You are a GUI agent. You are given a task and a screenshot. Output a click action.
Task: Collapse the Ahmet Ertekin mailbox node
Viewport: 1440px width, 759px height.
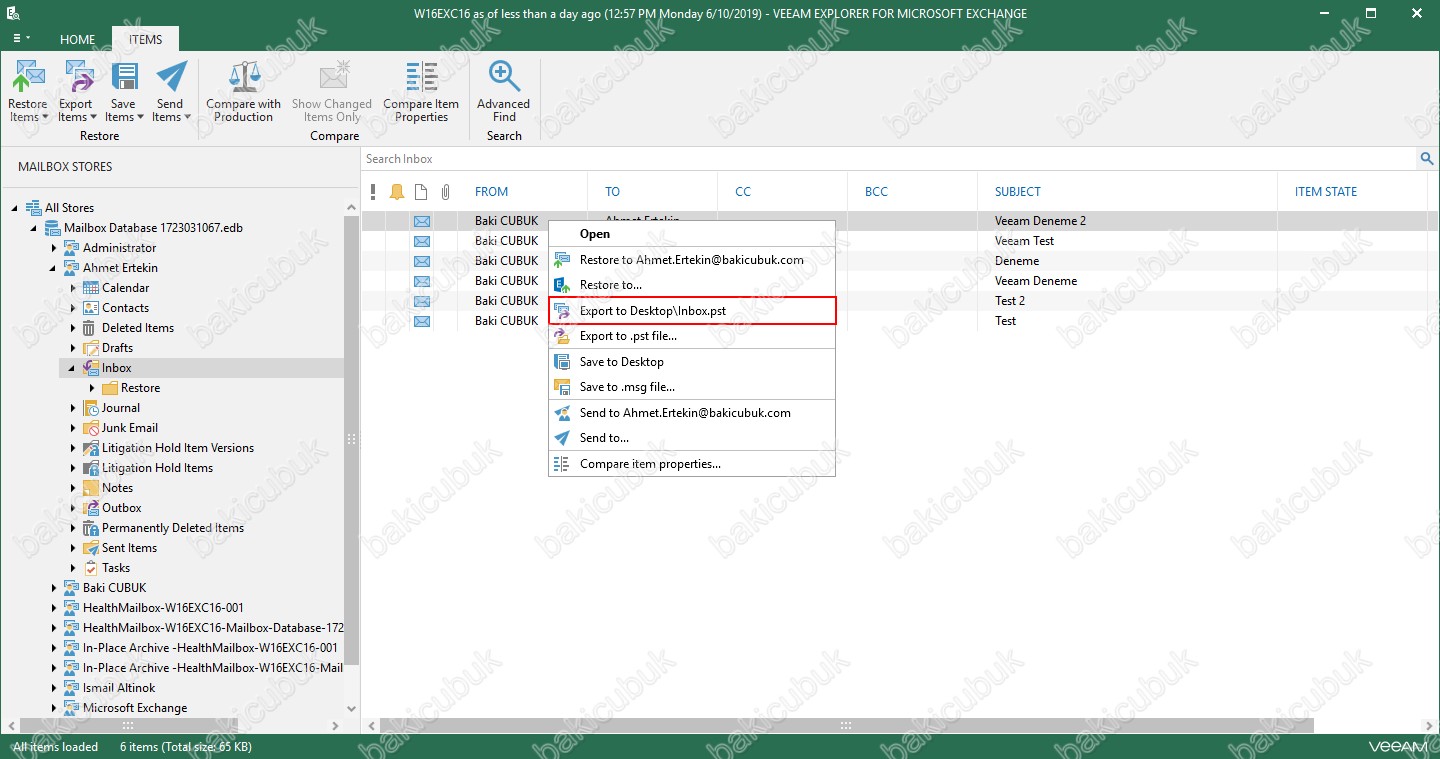[x=54, y=268]
